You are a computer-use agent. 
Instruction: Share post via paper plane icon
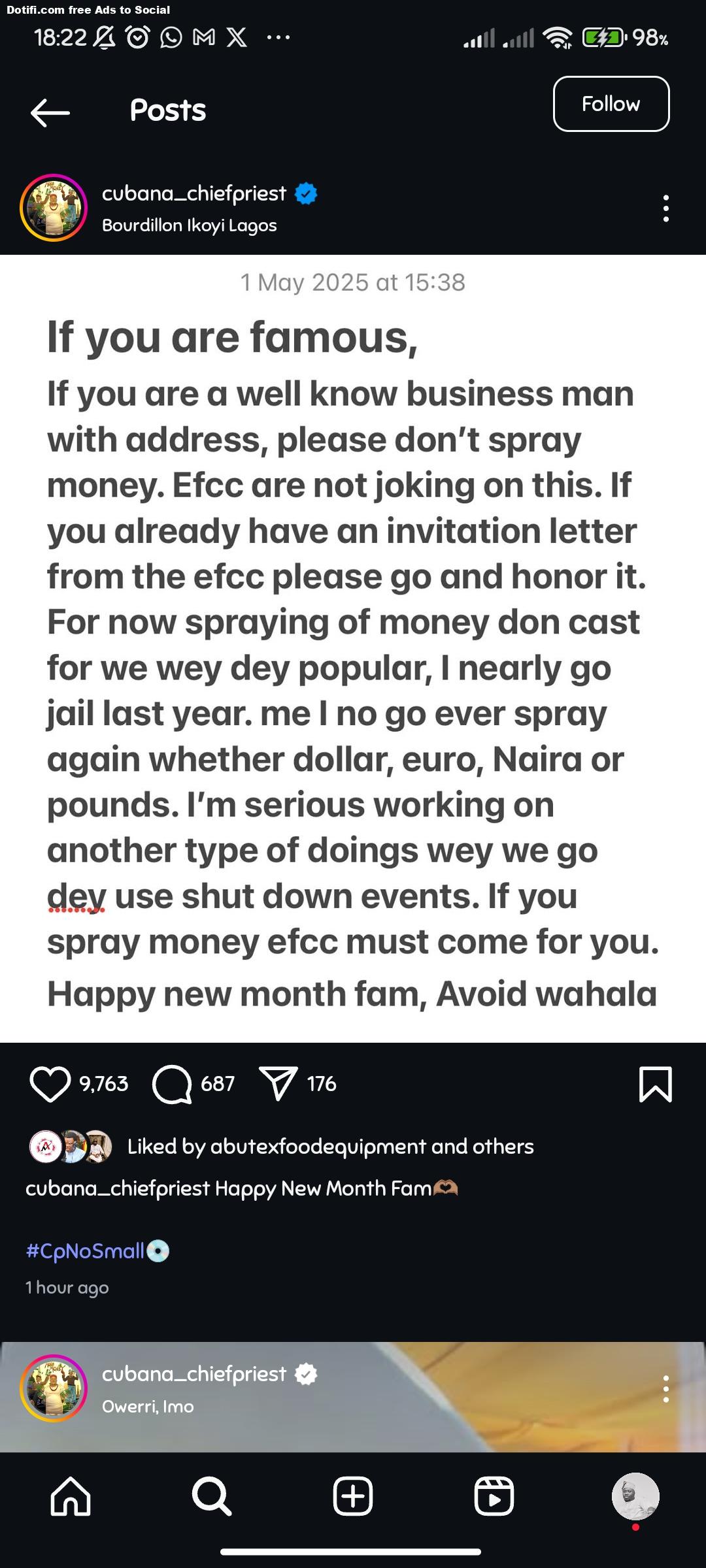tap(278, 1084)
